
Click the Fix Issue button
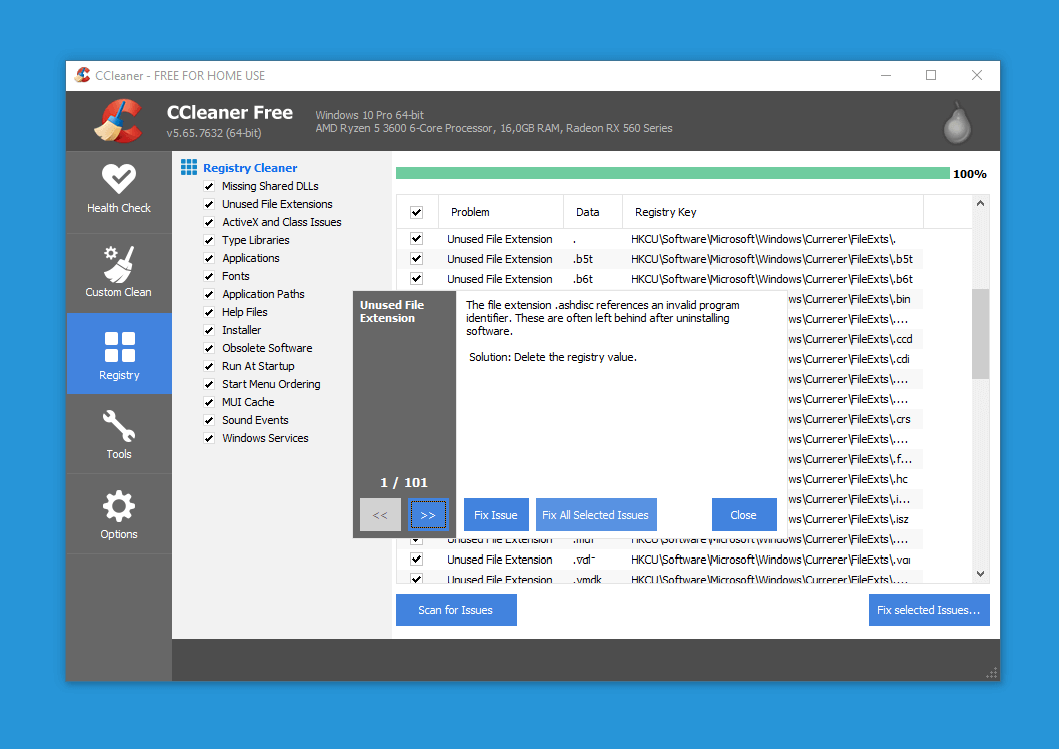tap(496, 515)
